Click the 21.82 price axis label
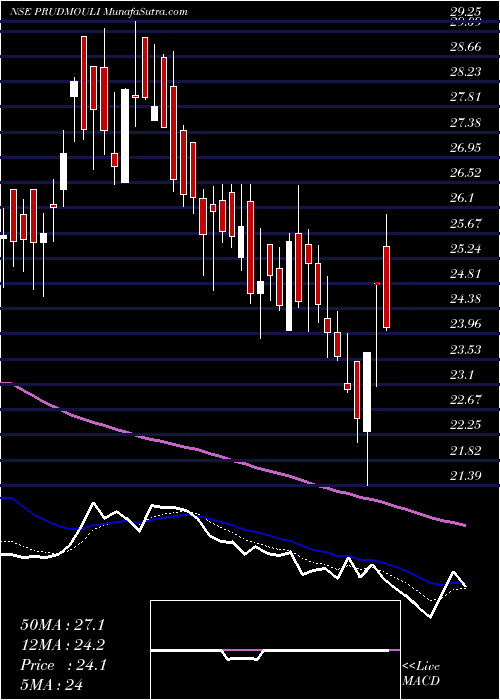This screenshot has width=500, height=700. coord(466,450)
